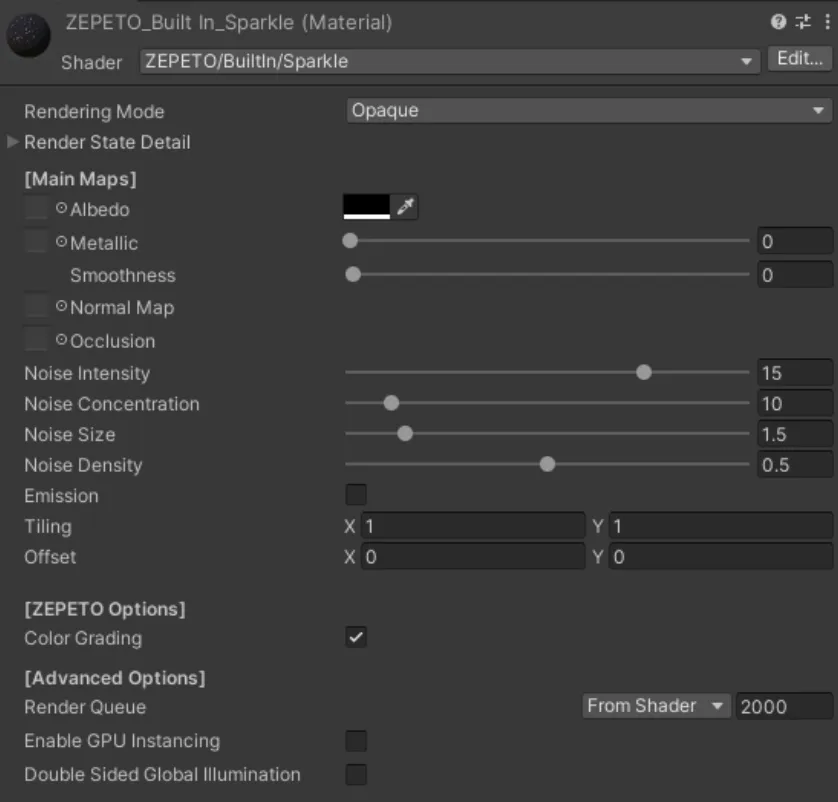Image resolution: width=838 pixels, height=802 pixels.
Task: Click the [Main Maps] section header
Action: coord(80,179)
